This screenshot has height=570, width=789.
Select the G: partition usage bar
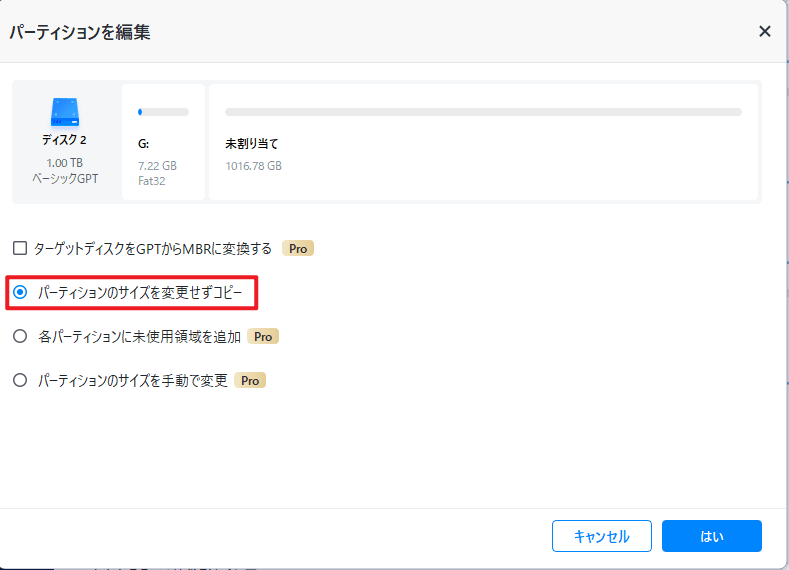[164, 112]
